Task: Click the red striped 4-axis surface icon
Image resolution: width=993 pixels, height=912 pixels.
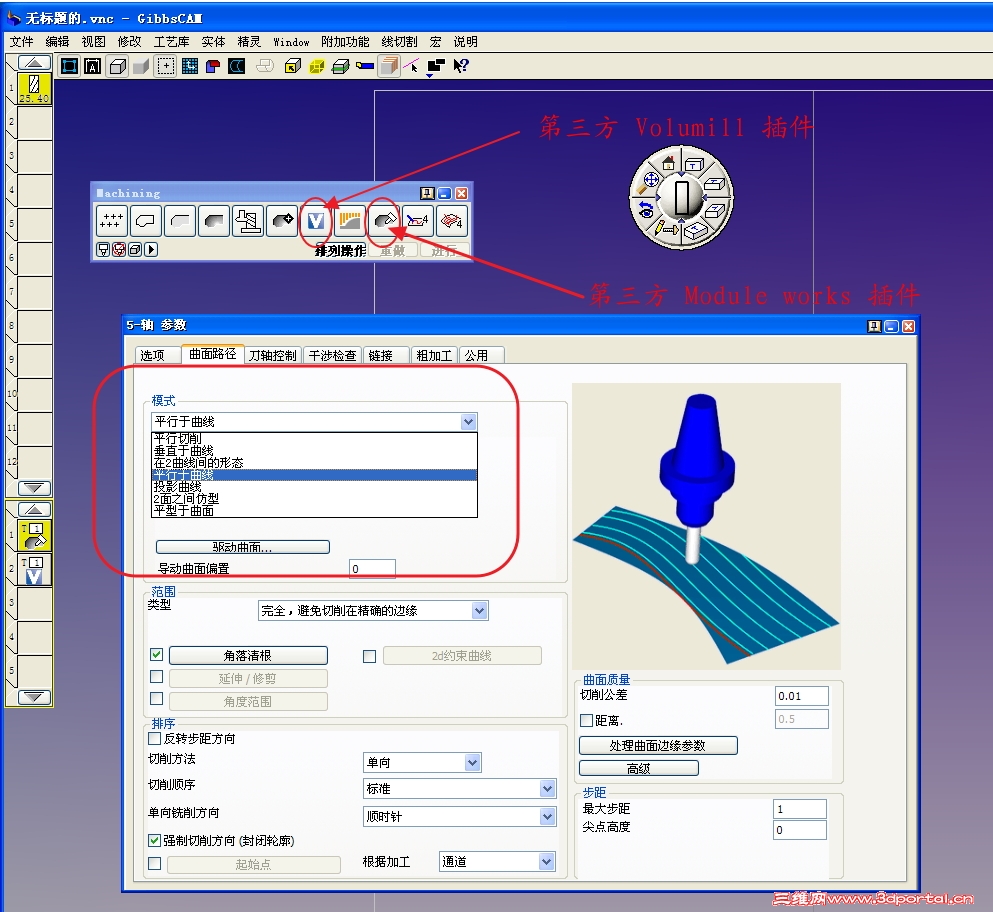Action: 452,221
